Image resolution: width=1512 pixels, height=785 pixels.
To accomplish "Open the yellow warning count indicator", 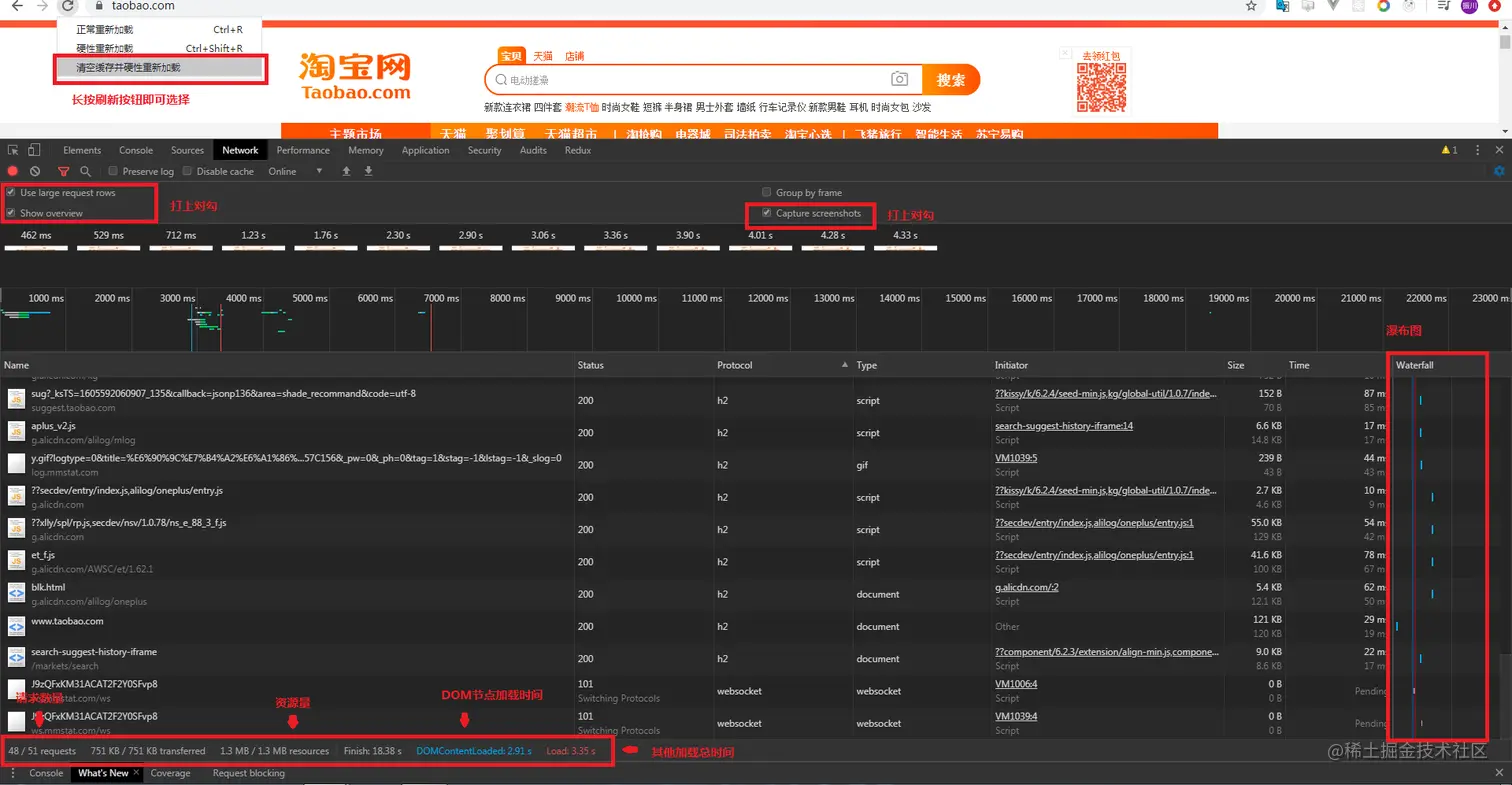I will coord(1449,150).
